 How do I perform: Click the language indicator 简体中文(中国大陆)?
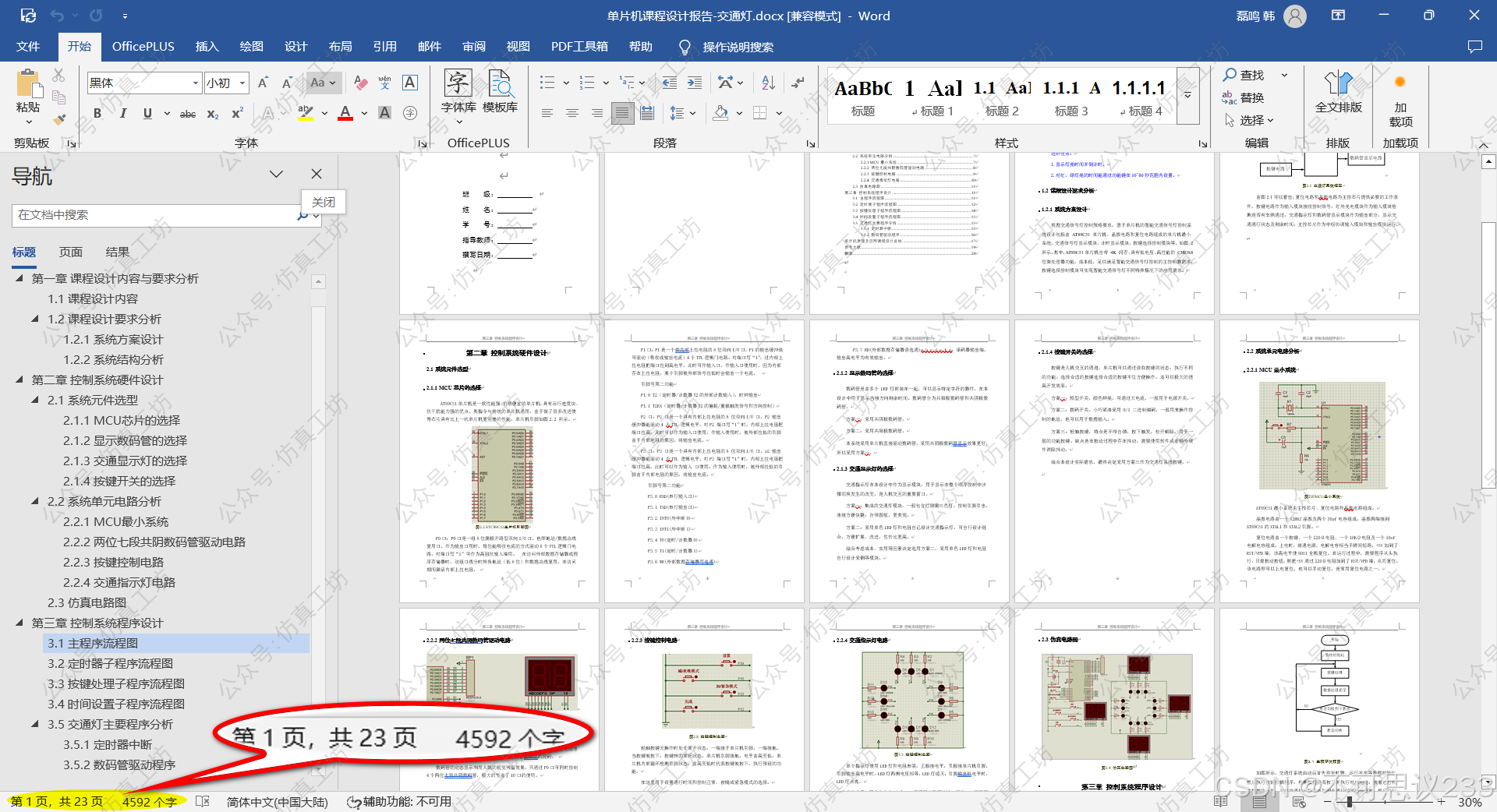click(278, 802)
